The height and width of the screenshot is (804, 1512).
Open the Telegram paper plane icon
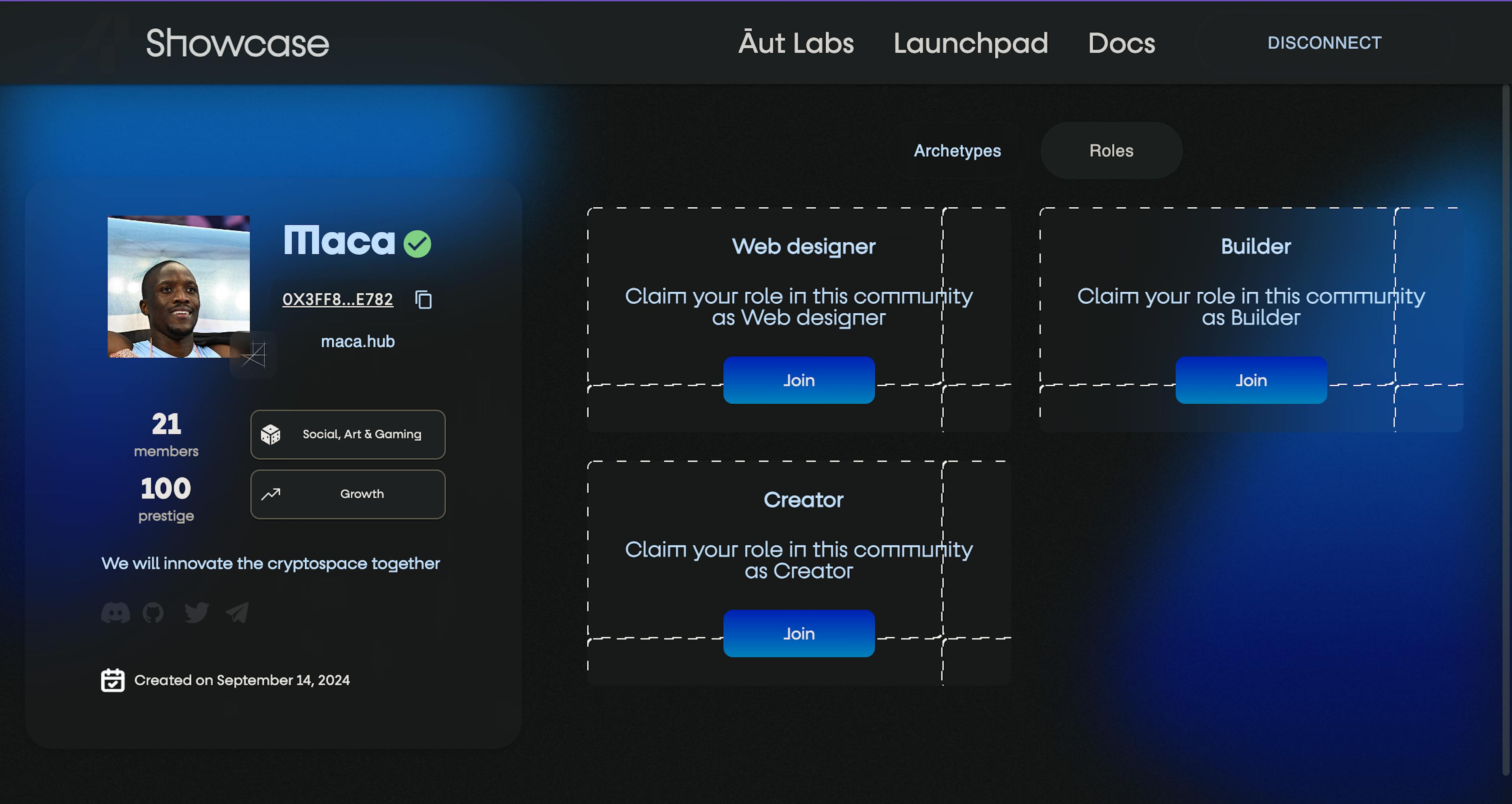pos(237,612)
